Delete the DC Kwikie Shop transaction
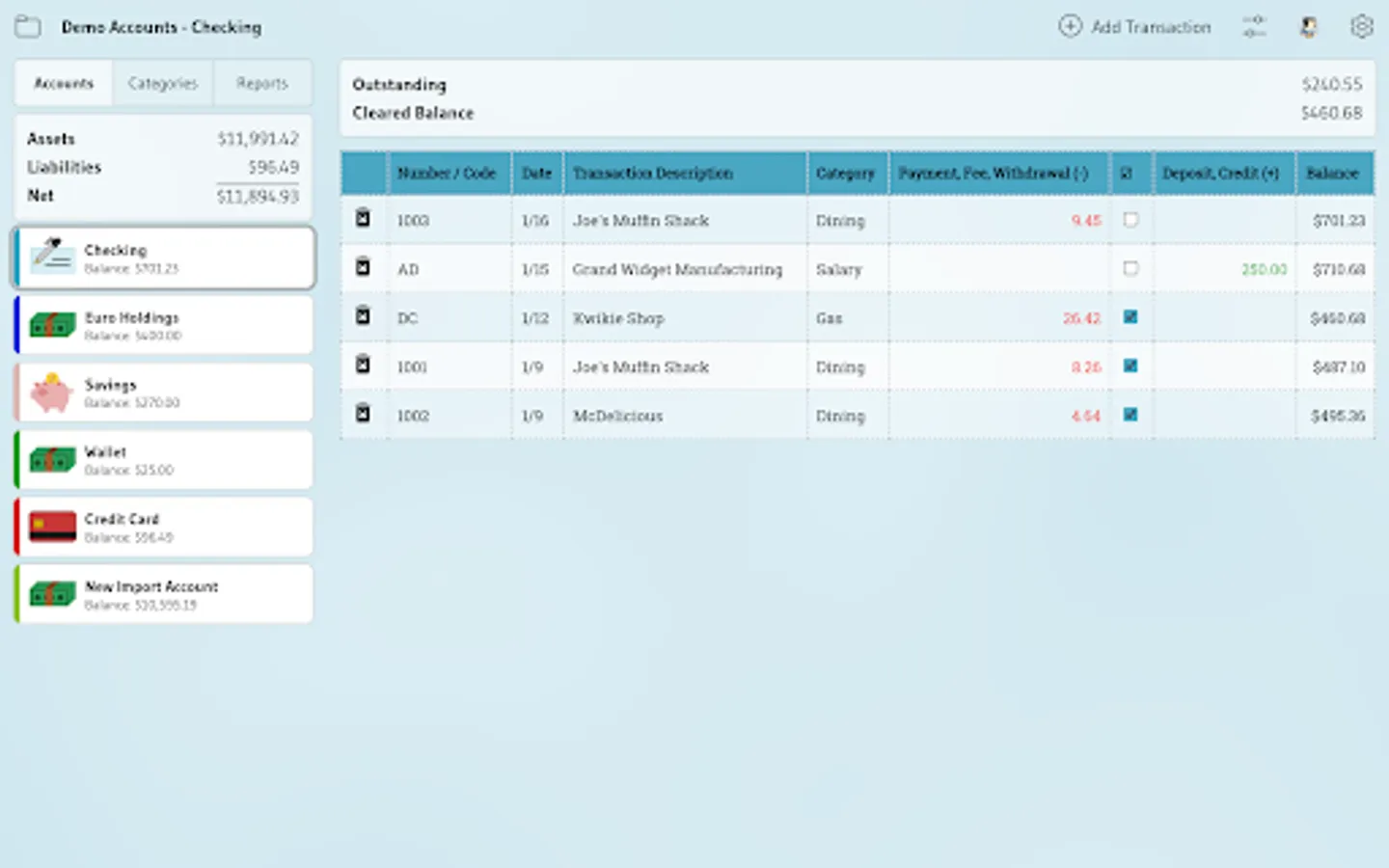The width and height of the screenshot is (1389, 868). coord(363,315)
